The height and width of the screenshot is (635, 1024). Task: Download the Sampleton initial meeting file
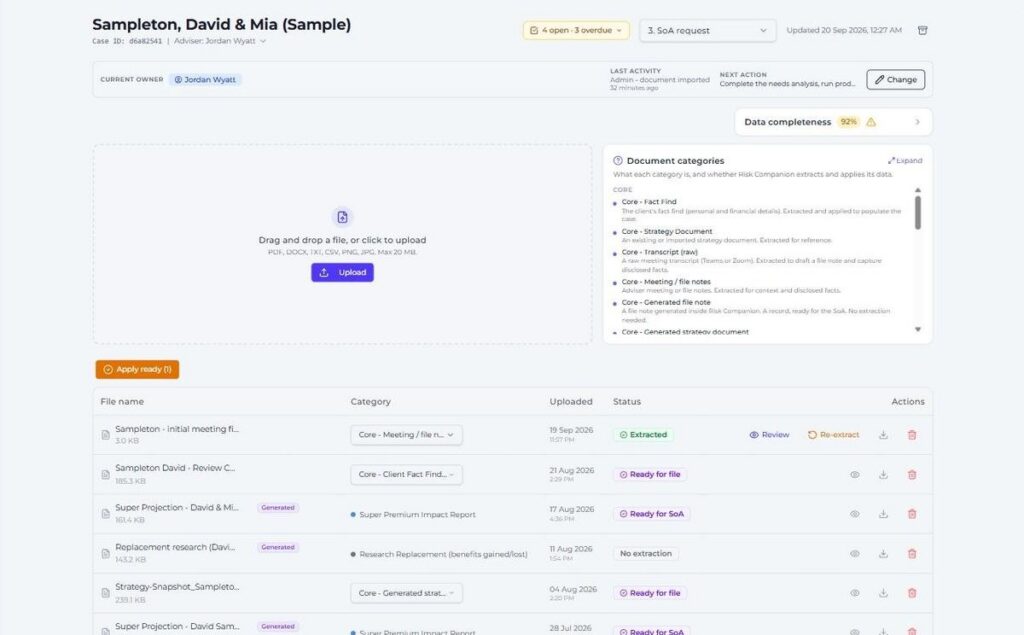pos(883,434)
